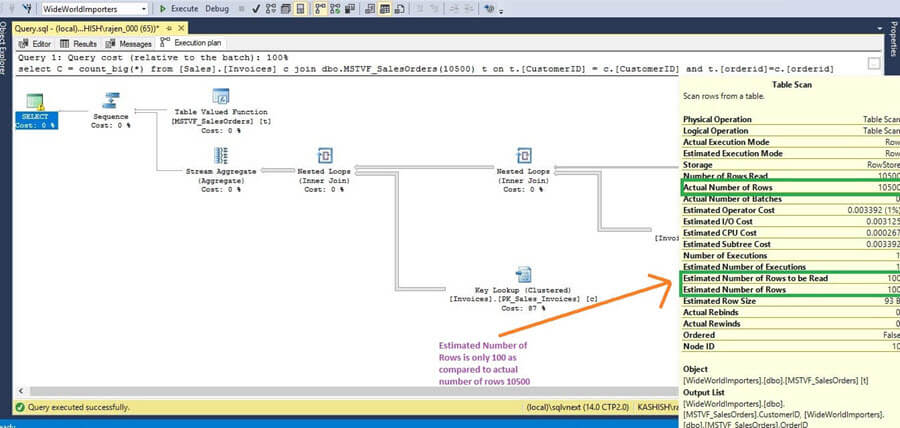The image size is (900, 428).
Task: Select the Nested Loops operator nearest the tooltip
Action: (x=523, y=169)
